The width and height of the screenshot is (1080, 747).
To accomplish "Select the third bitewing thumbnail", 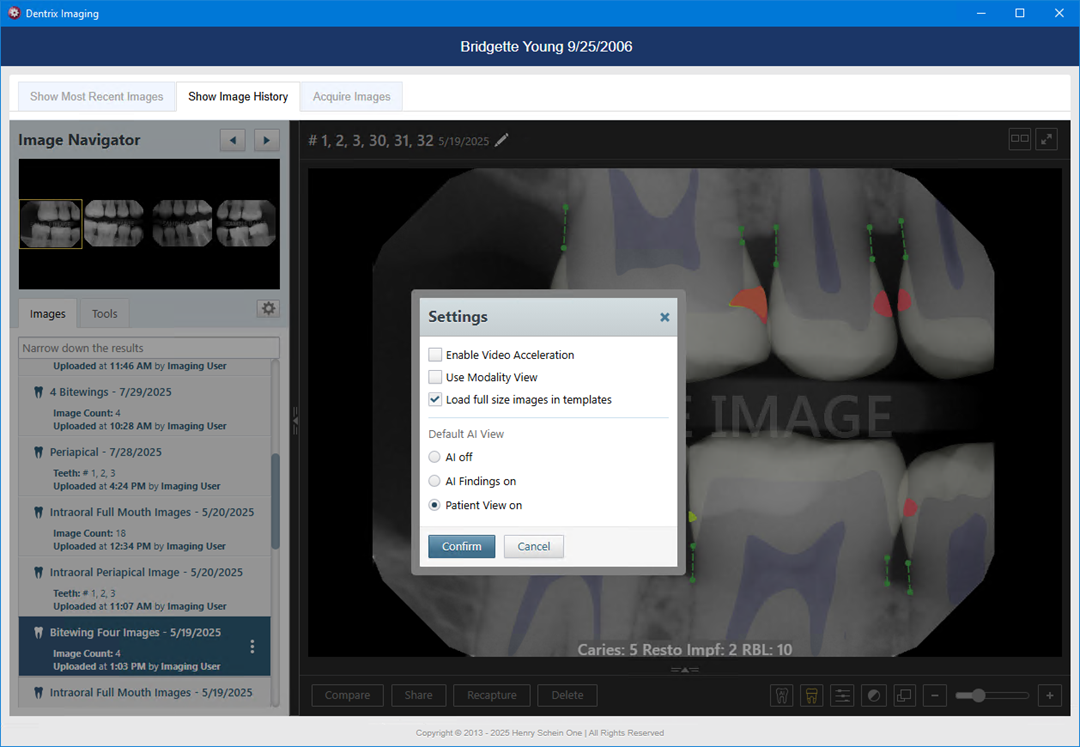I will coord(182,224).
